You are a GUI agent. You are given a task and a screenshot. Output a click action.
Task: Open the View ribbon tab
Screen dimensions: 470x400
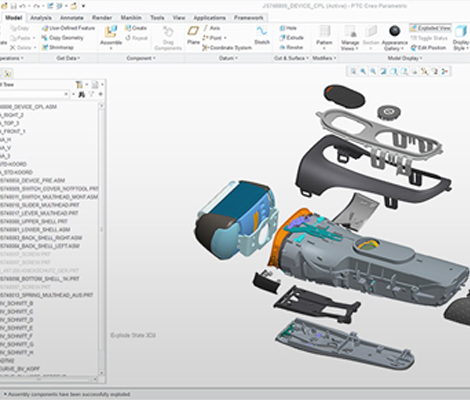pyautogui.click(x=179, y=18)
